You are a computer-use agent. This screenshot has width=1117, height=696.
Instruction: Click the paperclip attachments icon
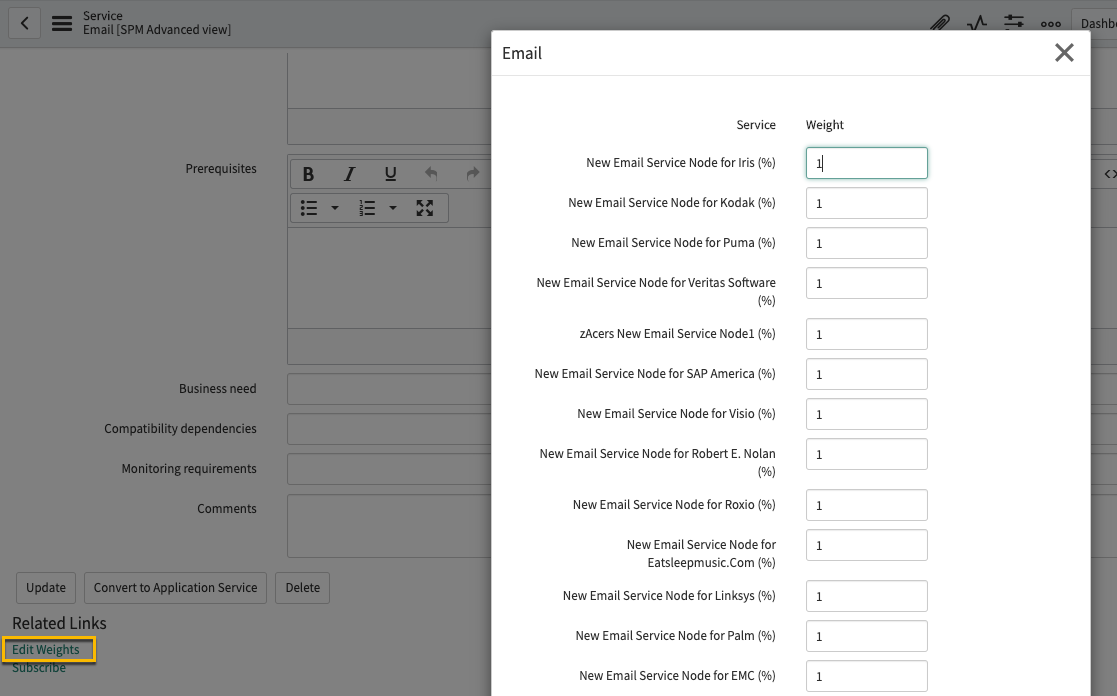coord(940,24)
